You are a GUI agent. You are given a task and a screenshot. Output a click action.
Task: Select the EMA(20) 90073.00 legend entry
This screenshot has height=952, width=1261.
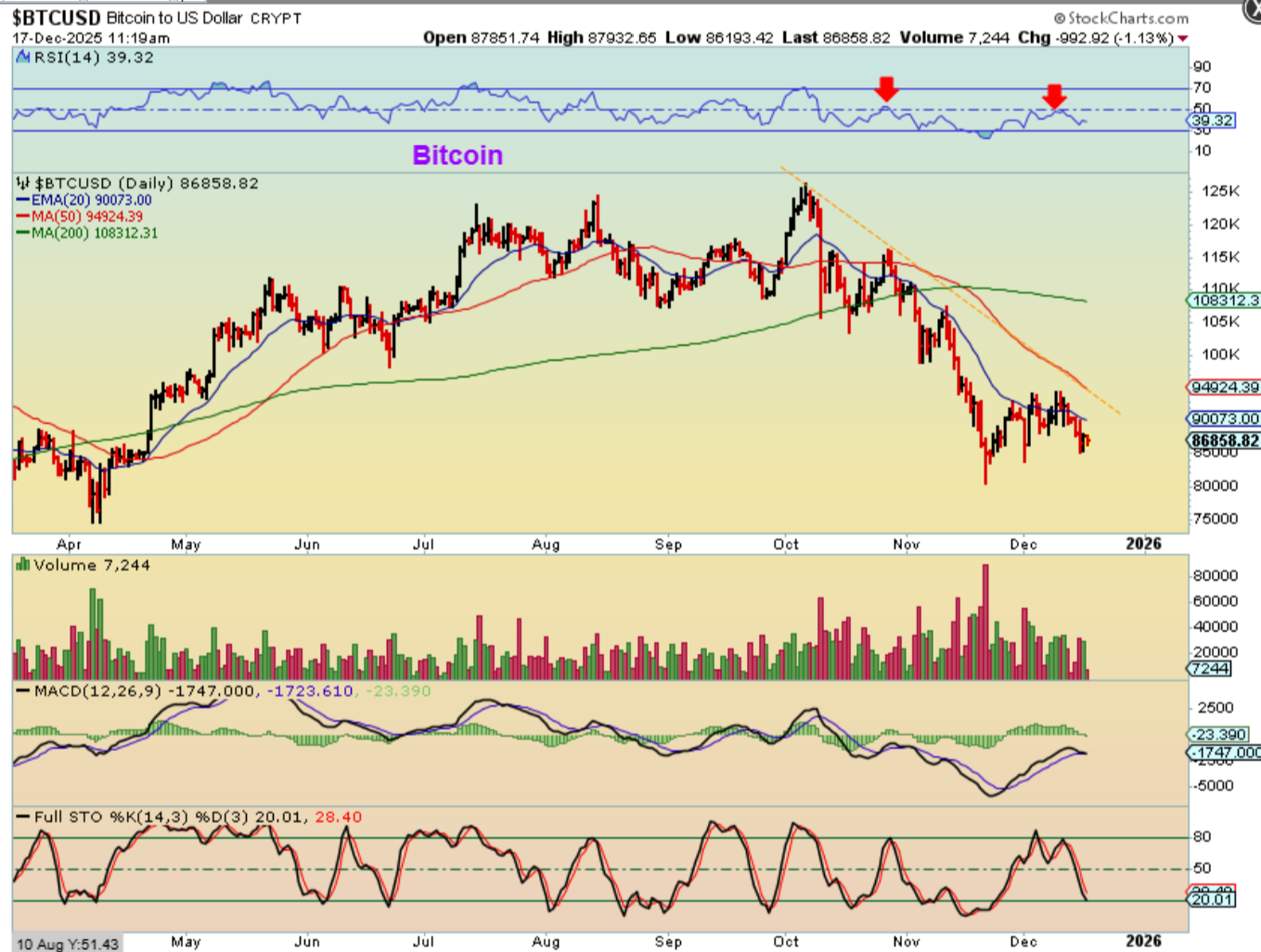click(x=91, y=200)
